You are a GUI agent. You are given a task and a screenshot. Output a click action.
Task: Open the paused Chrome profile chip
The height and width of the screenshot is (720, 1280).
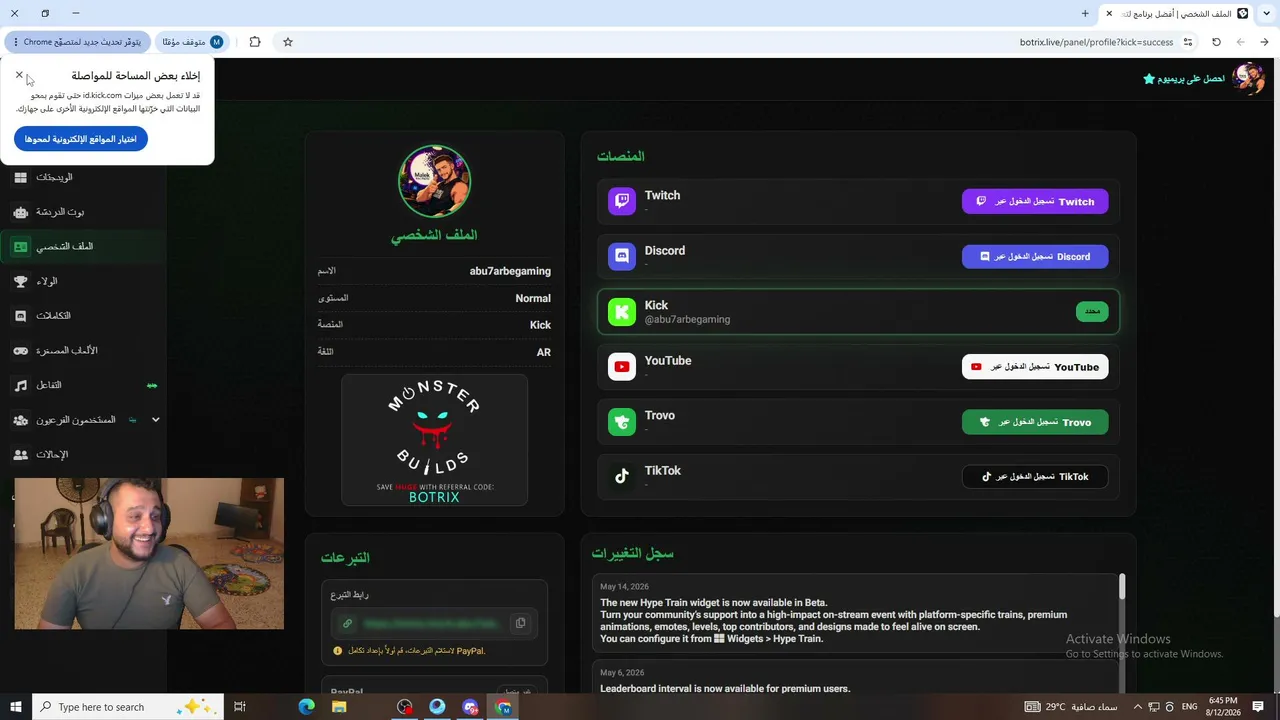(x=192, y=42)
